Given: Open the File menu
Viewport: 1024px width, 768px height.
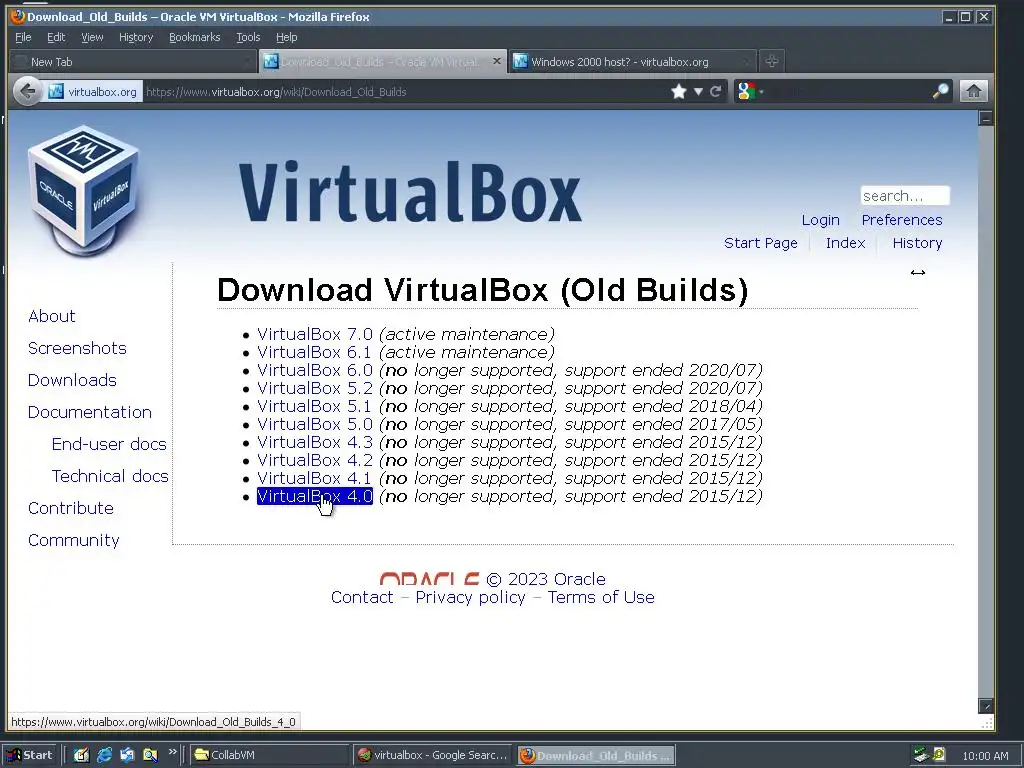Looking at the screenshot, I should click(23, 37).
